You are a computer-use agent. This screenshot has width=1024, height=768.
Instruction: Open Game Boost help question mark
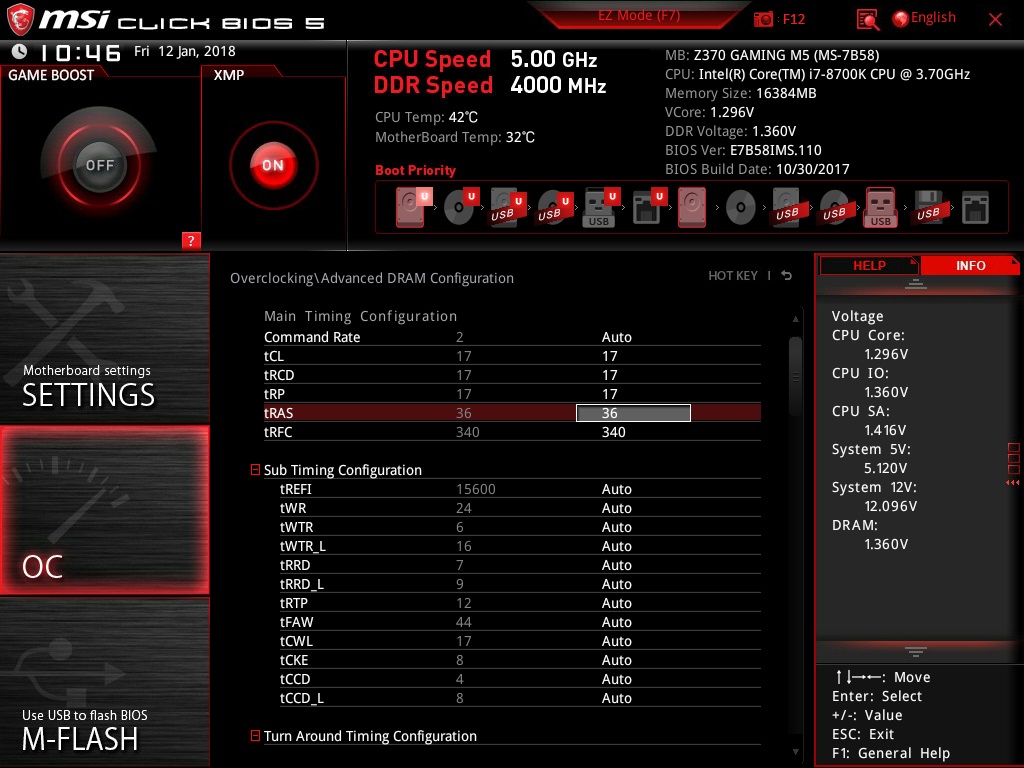point(191,240)
